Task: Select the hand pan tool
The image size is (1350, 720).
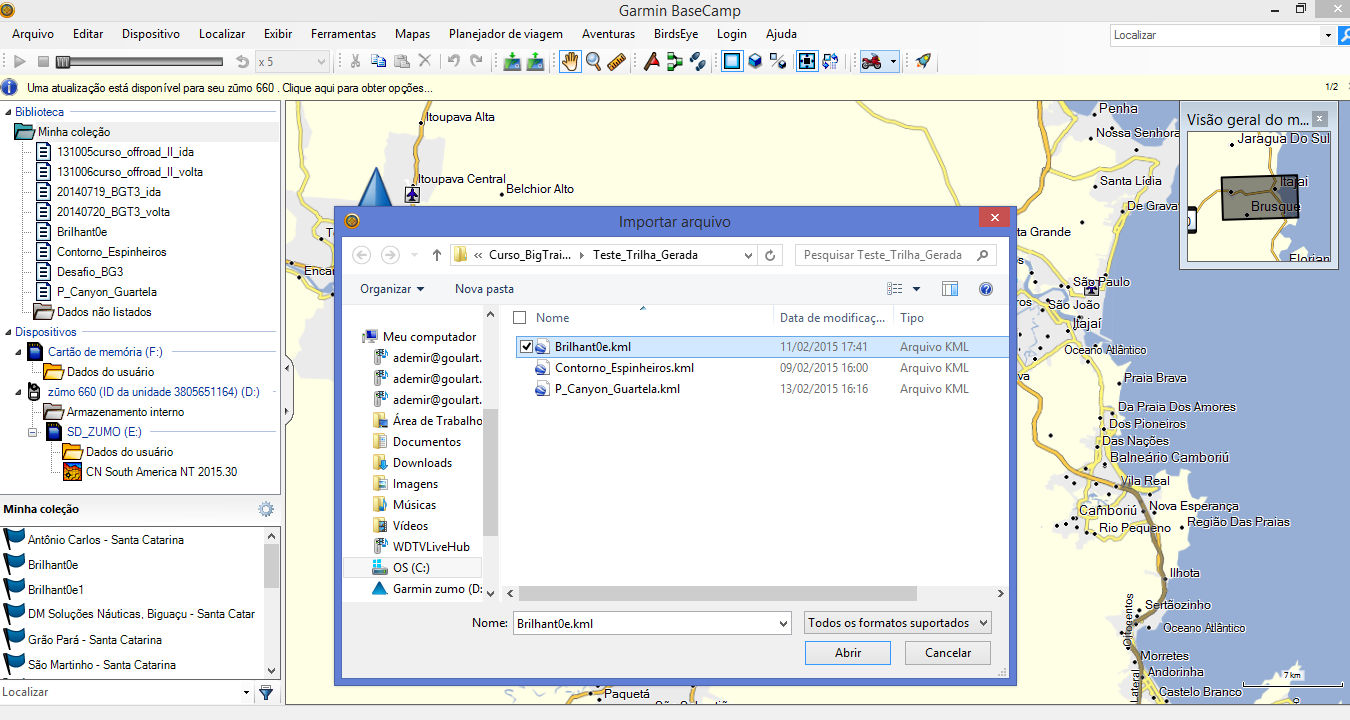Action: (569, 61)
